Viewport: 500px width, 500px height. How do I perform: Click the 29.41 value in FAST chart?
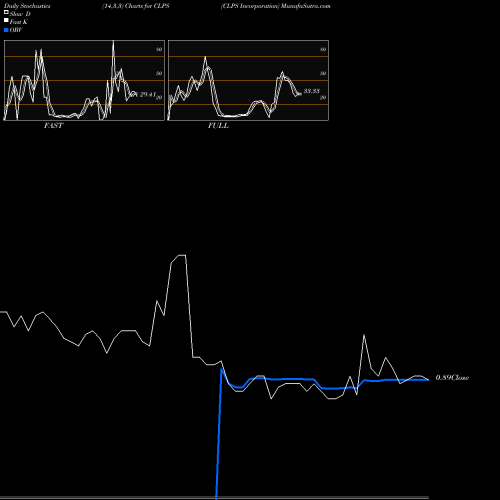point(148,95)
